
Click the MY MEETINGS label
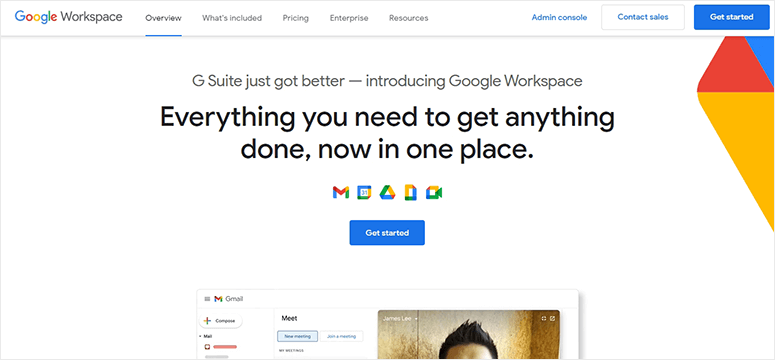click(291, 351)
